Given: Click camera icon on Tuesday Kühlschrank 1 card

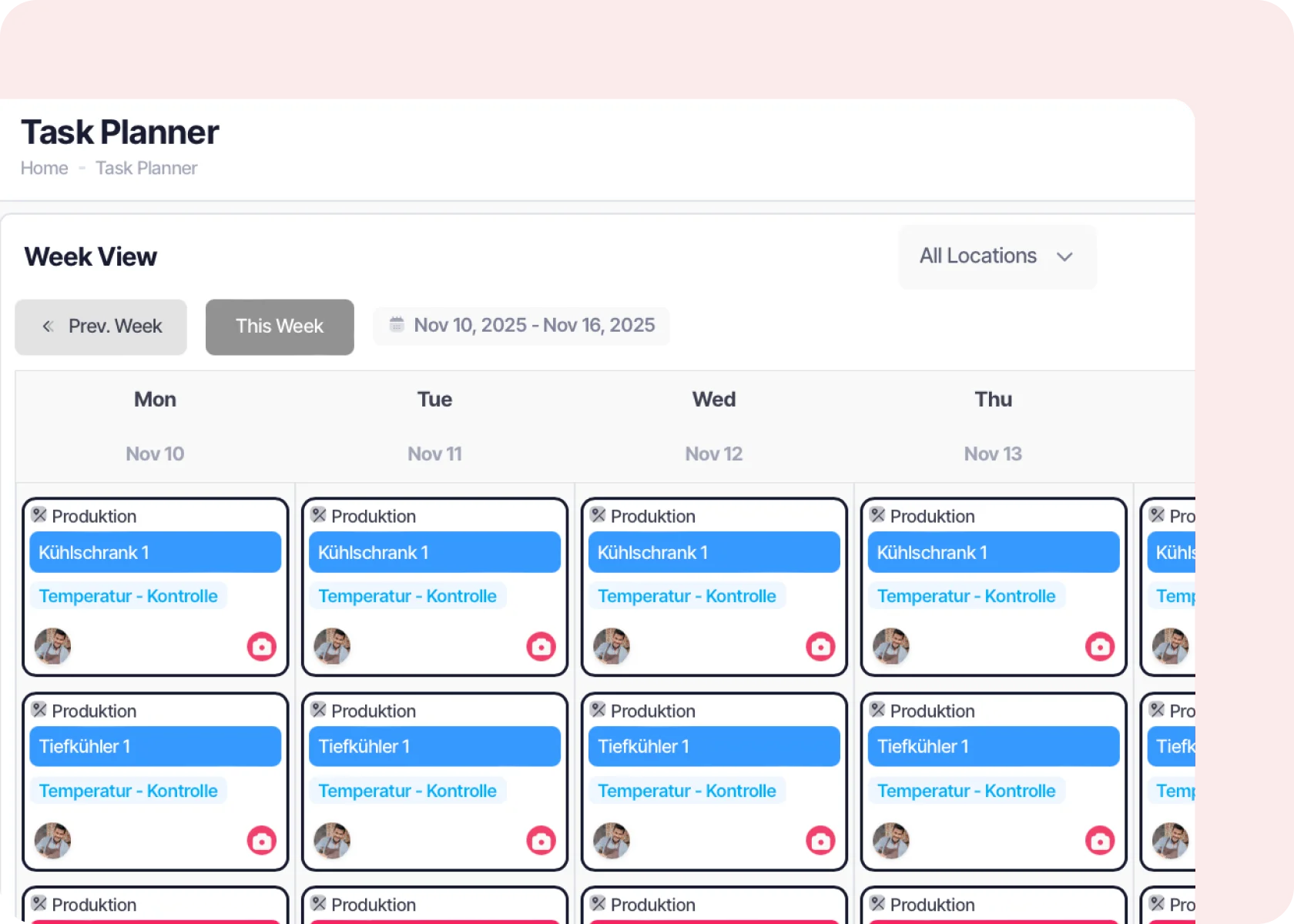Looking at the screenshot, I should pos(541,647).
